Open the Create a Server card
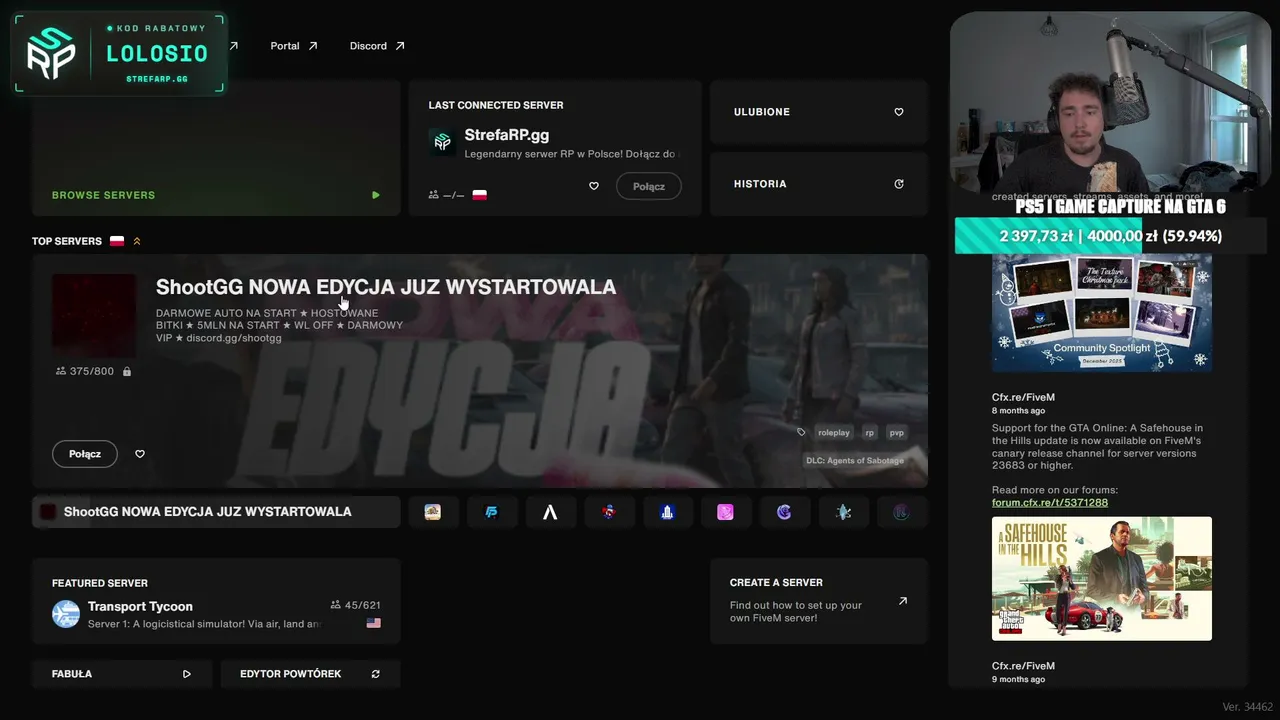This screenshot has height=720, width=1280. (x=819, y=601)
